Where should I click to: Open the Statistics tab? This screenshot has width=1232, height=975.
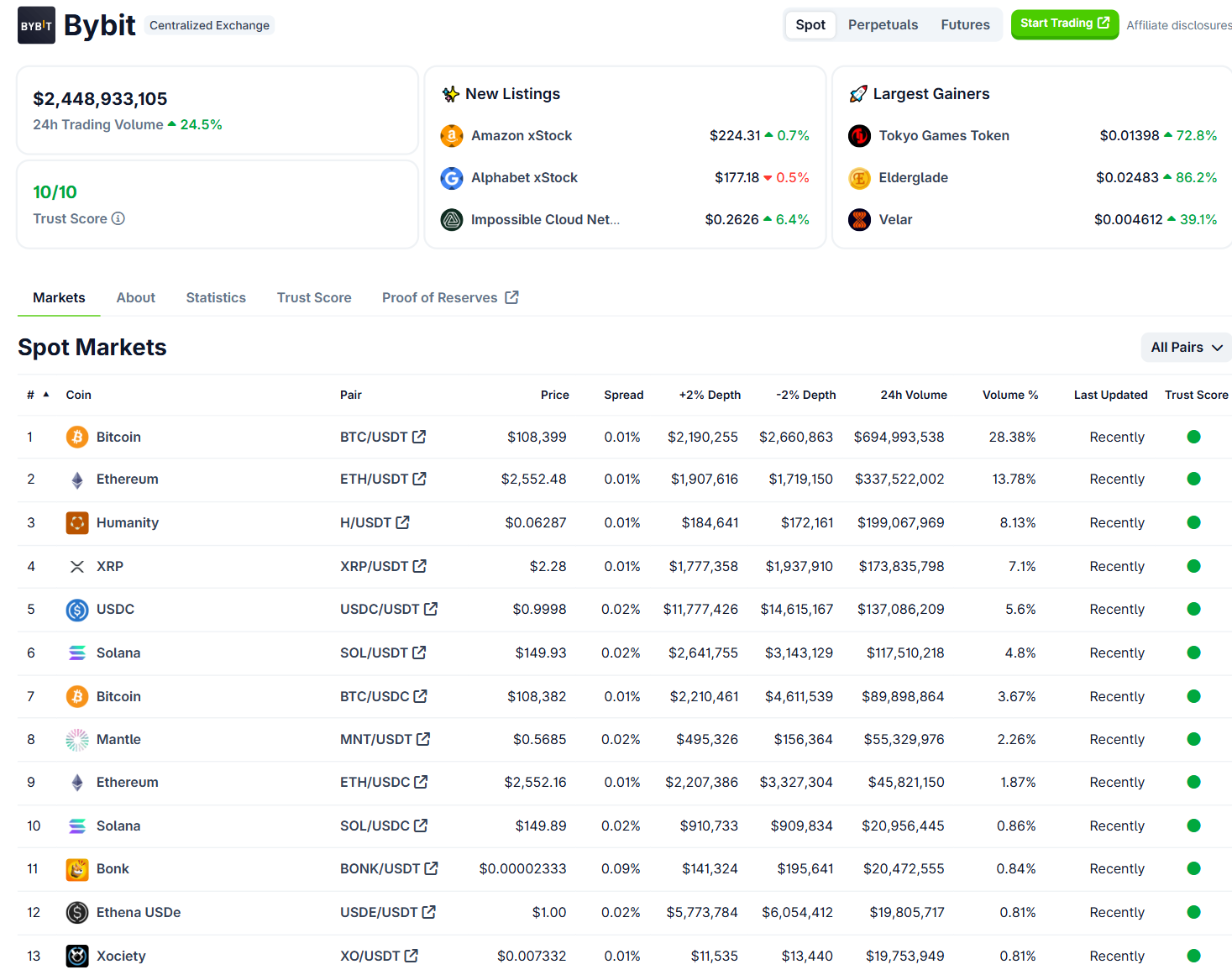(216, 297)
